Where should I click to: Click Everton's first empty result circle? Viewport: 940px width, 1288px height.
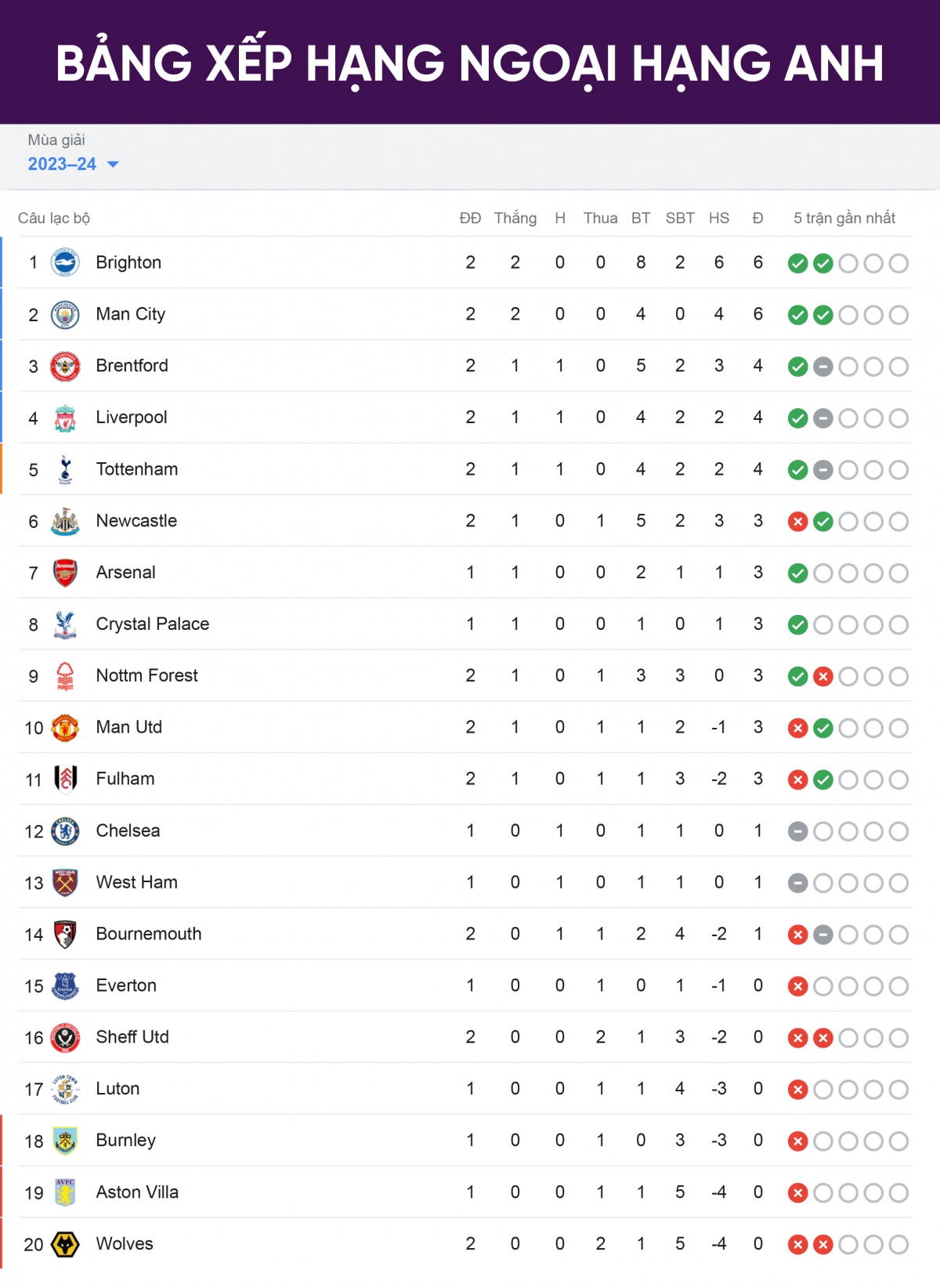pos(822,986)
